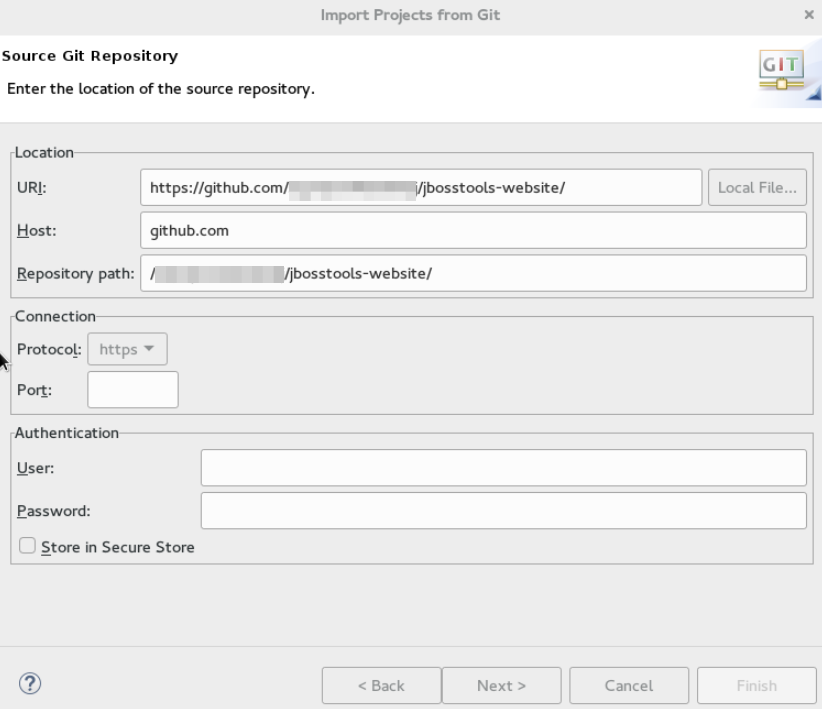Enable Store in Secure Store checkbox
Image resolution: width=822 pixels, height=709 pixels.
tap(27, 546)
